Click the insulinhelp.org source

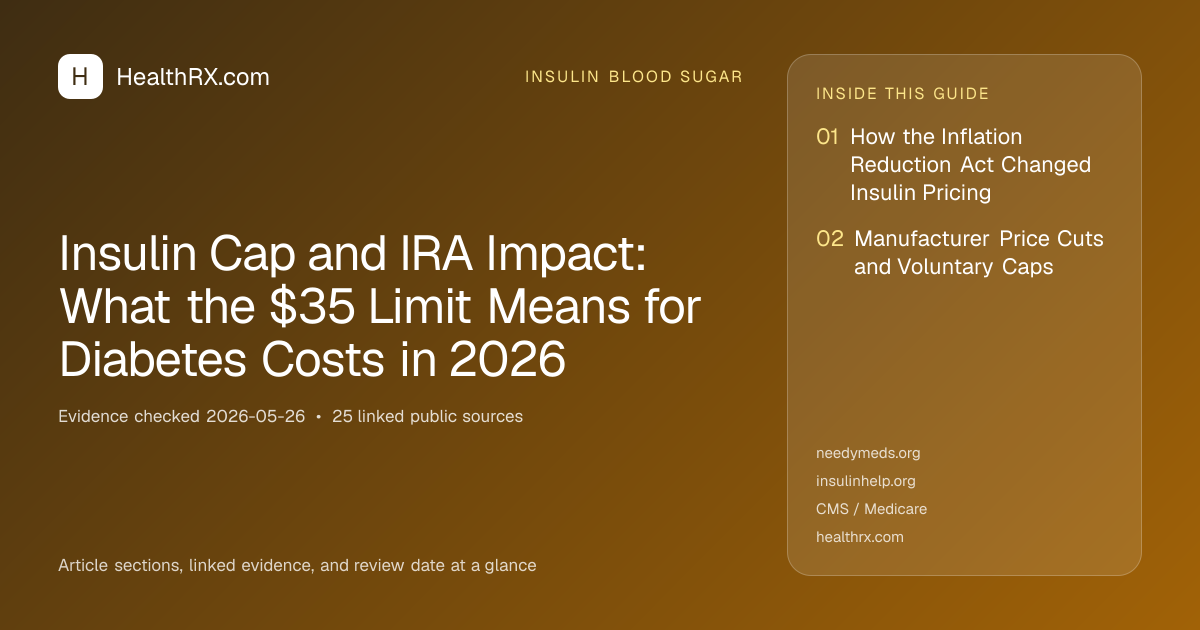tap(866, 481)
